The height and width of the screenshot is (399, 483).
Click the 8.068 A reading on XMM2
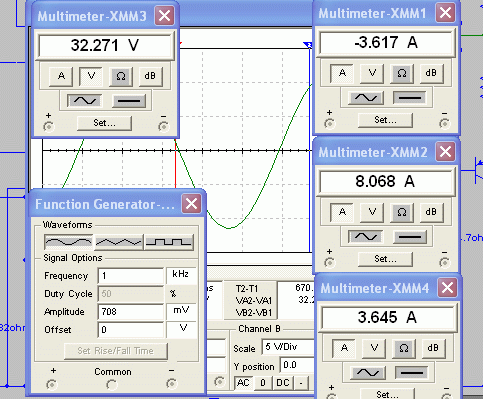385,181
